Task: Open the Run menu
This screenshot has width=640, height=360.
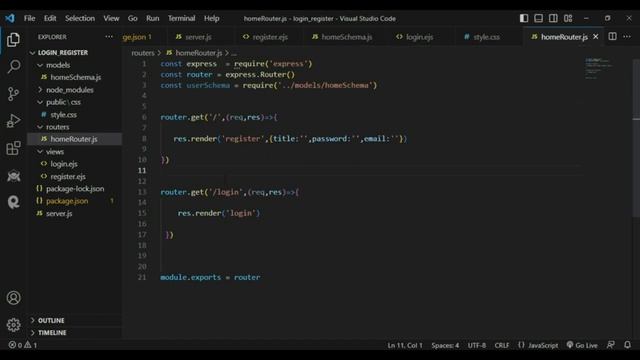Action: [153, 18]
